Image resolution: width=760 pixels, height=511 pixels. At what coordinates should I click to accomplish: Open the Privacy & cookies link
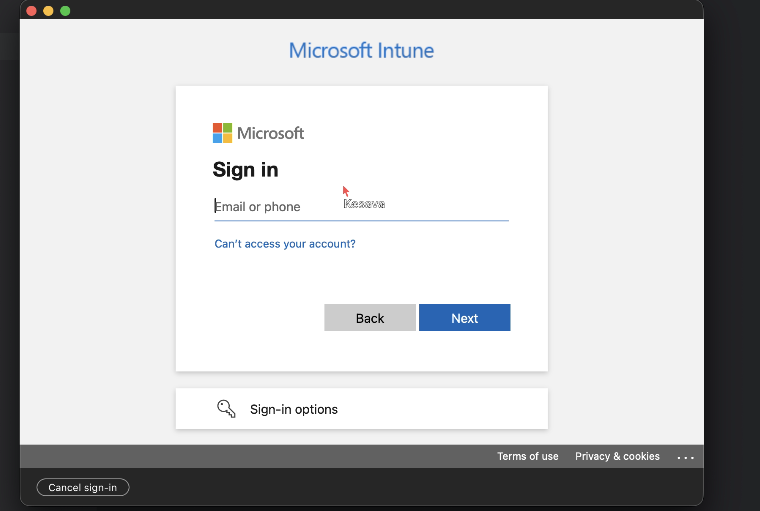[x=617, y=456]
